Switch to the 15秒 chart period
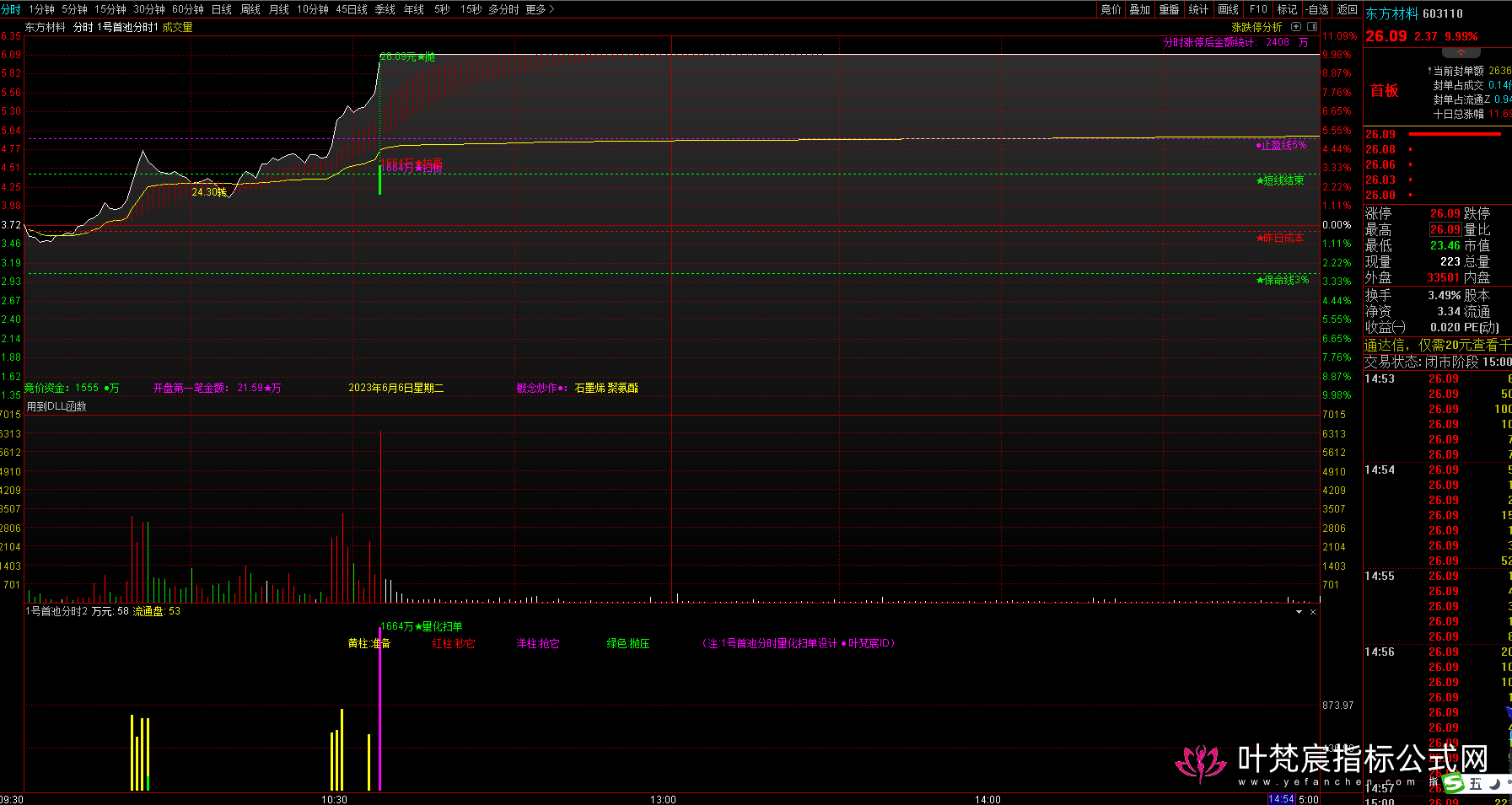 (471, 9)
